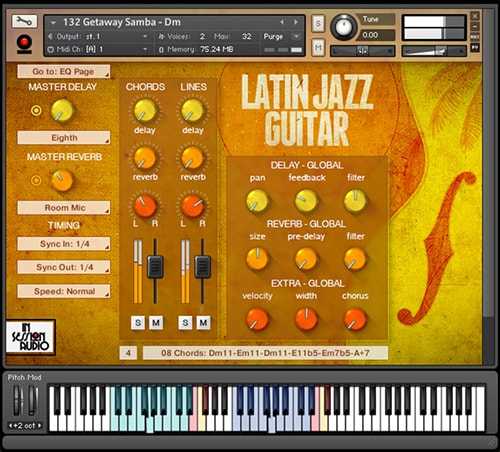500x452 pixels.
Task: Adjust the Master Reverb knob
Action: pos(62,180)
